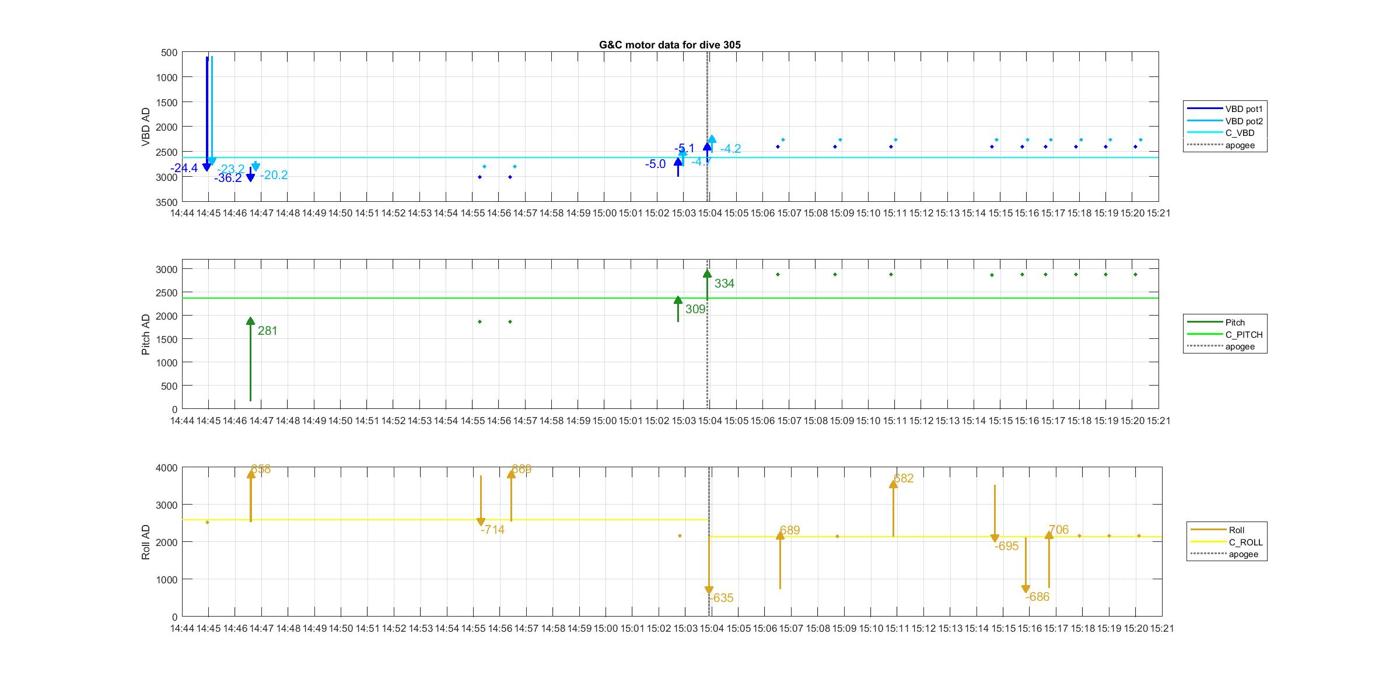1400x693 pixels.
Task: Click the "-20.2" data label in VBD plot
Action: (x=273, y=175)
